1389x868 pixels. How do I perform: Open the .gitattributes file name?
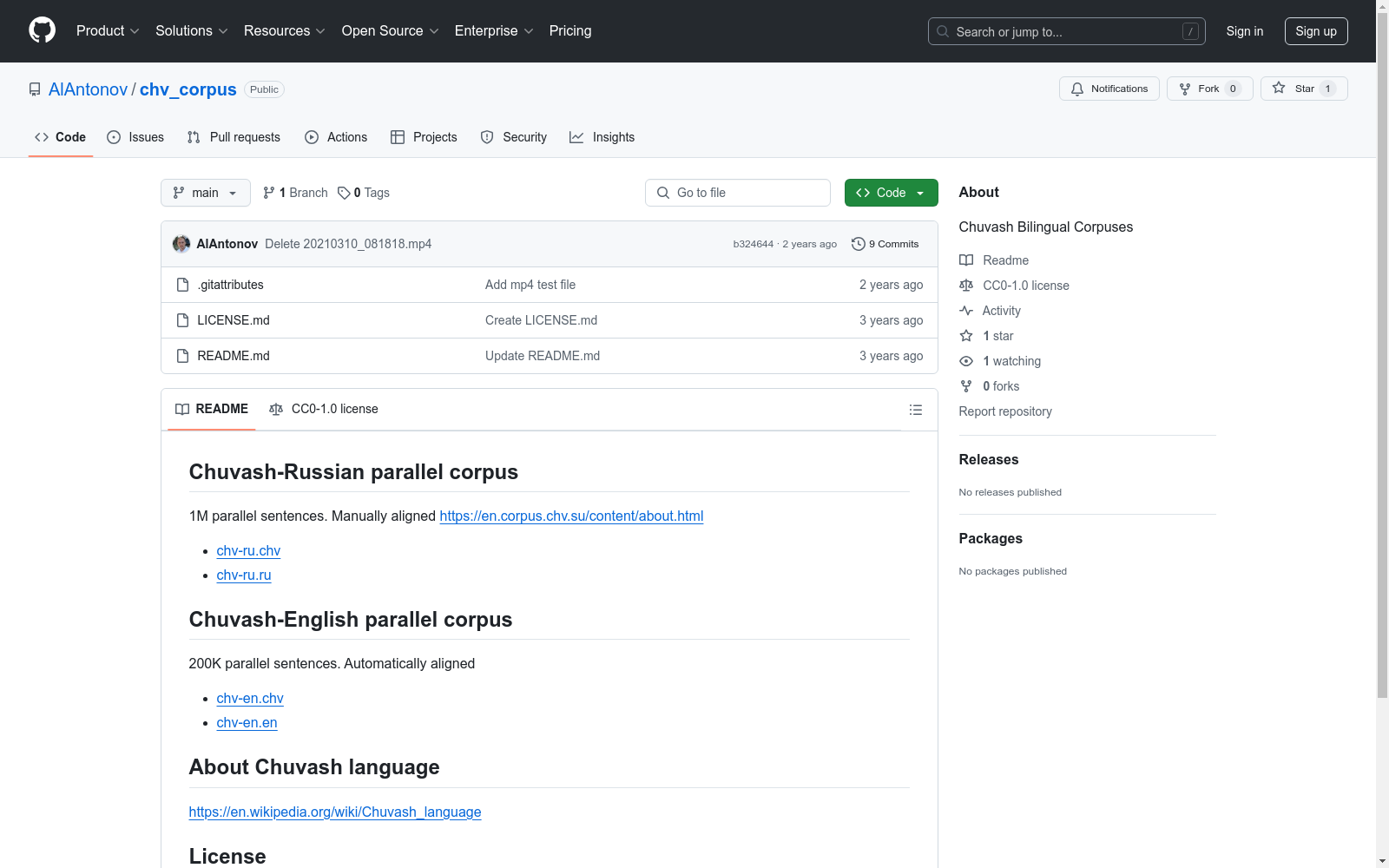coord(230,285)
